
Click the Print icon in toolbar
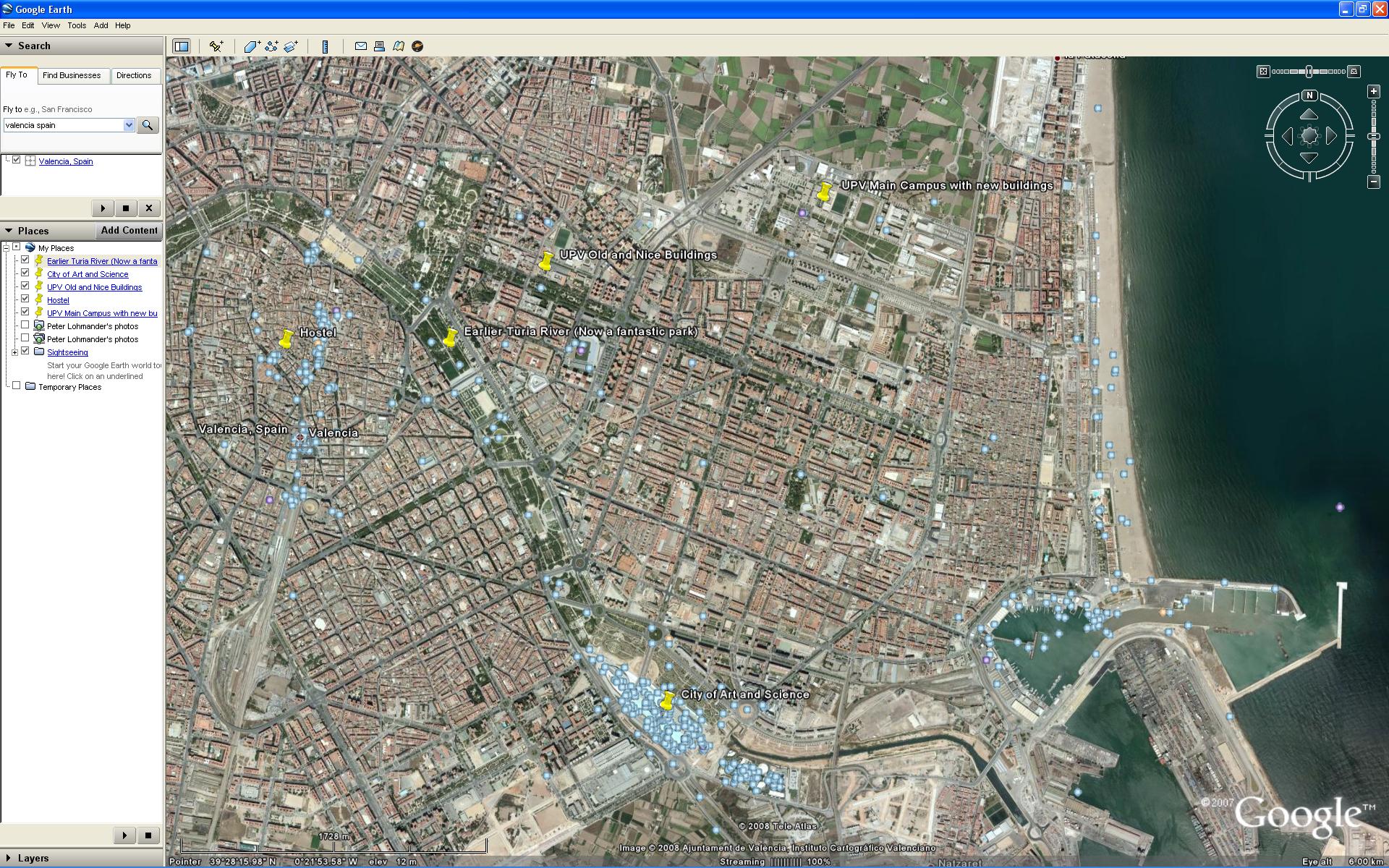coord(379,46)
